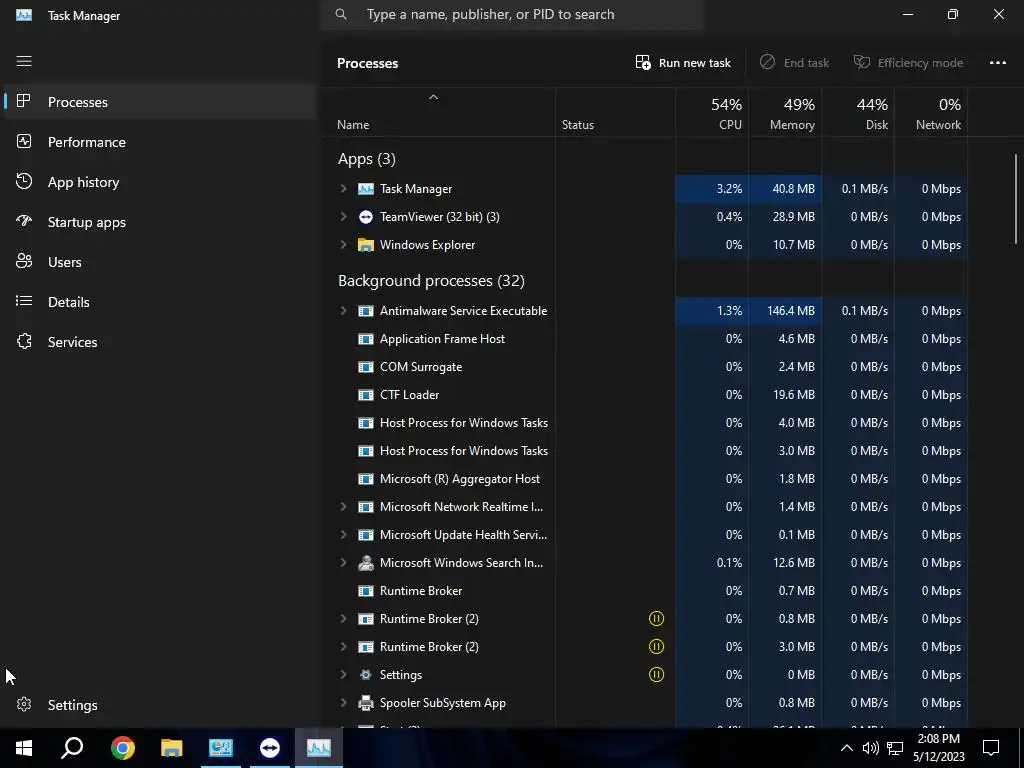
Task: Open File Explorer from taskbar
Action: point(172,748)
